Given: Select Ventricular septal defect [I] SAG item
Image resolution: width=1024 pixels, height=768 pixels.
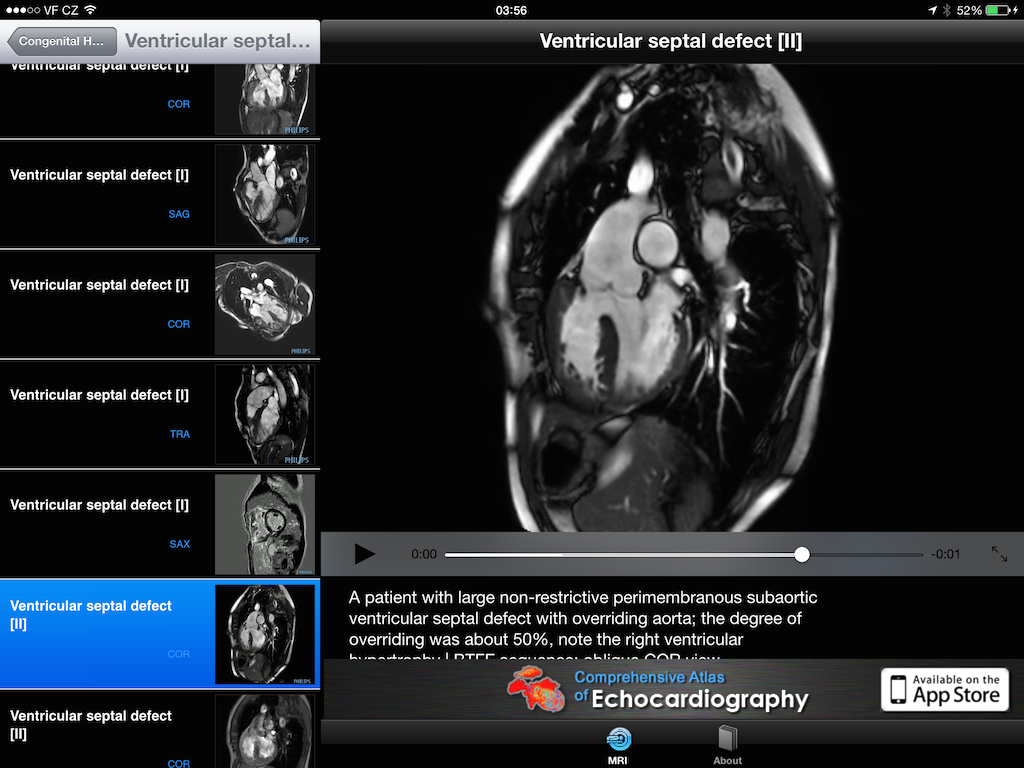Looking at the screenshot, I should click(x=160, y=194).
